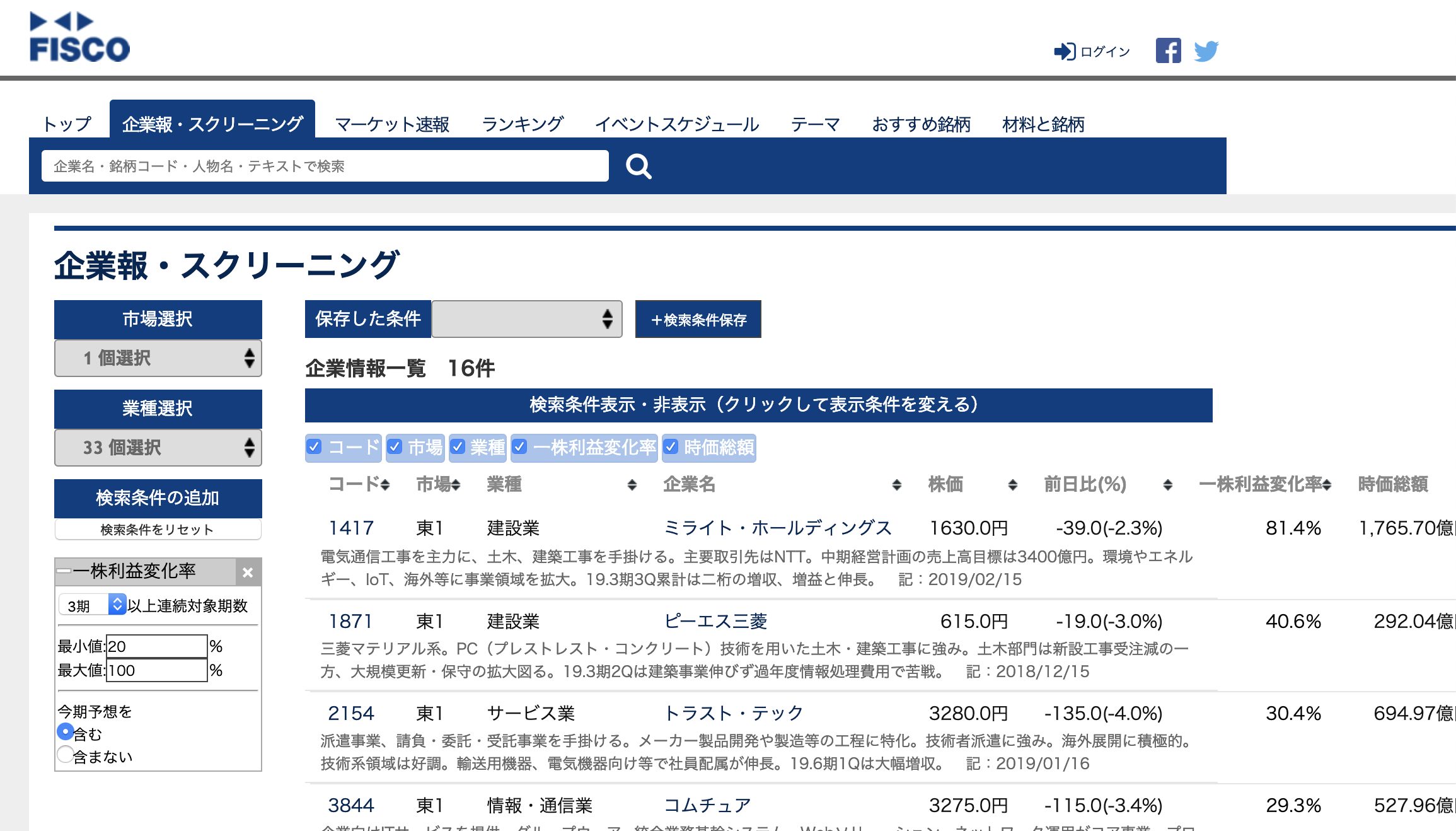Toggle 検索条件表示・非表示 bar
Image resolution: width=1456 pixels, height=831 pixels.
click(759, 405)
